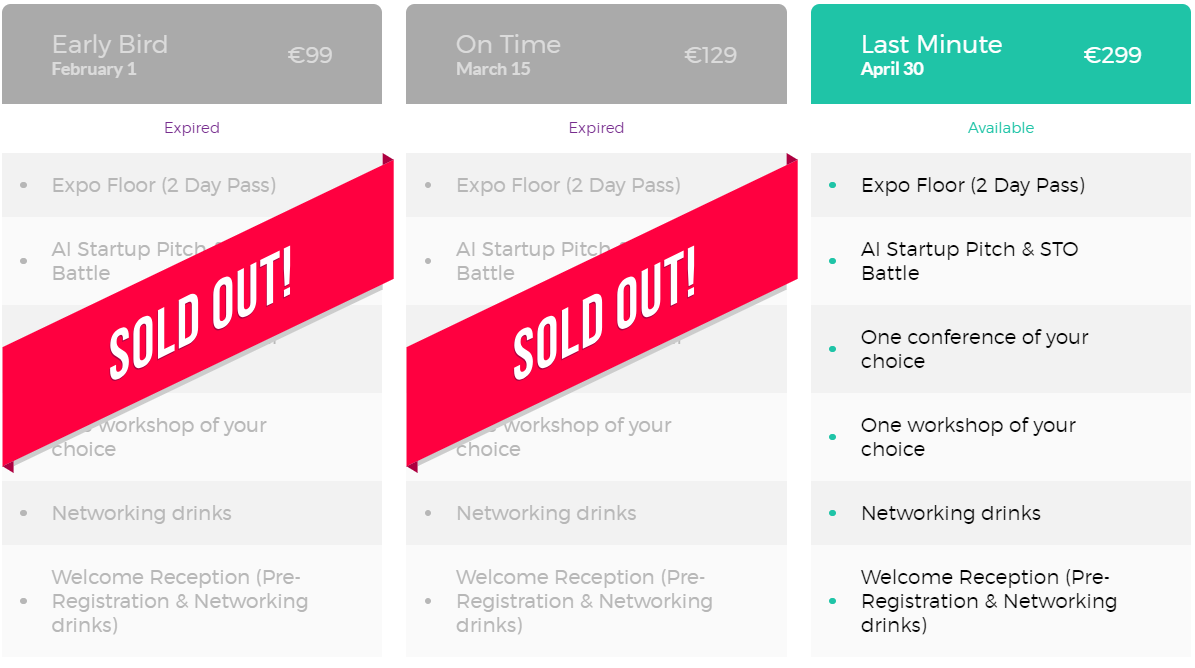
Task: Click the On Time €129 ticket header
Action: (x=596, y=54)
